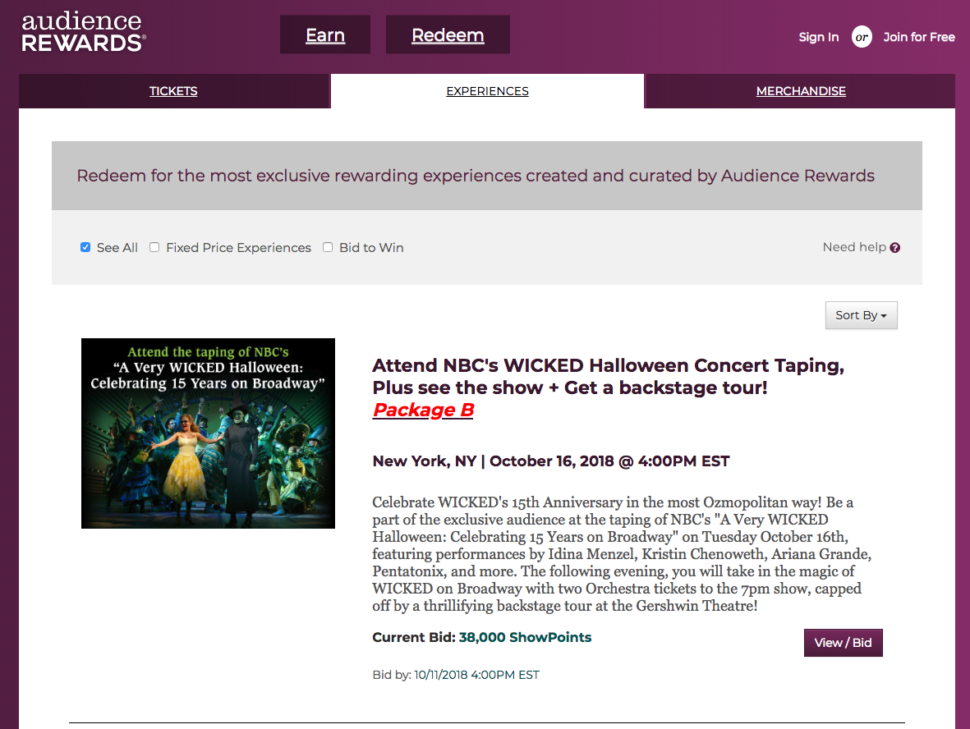
Task: Uncheck the See All checkbox
Action: coord(85,248)
